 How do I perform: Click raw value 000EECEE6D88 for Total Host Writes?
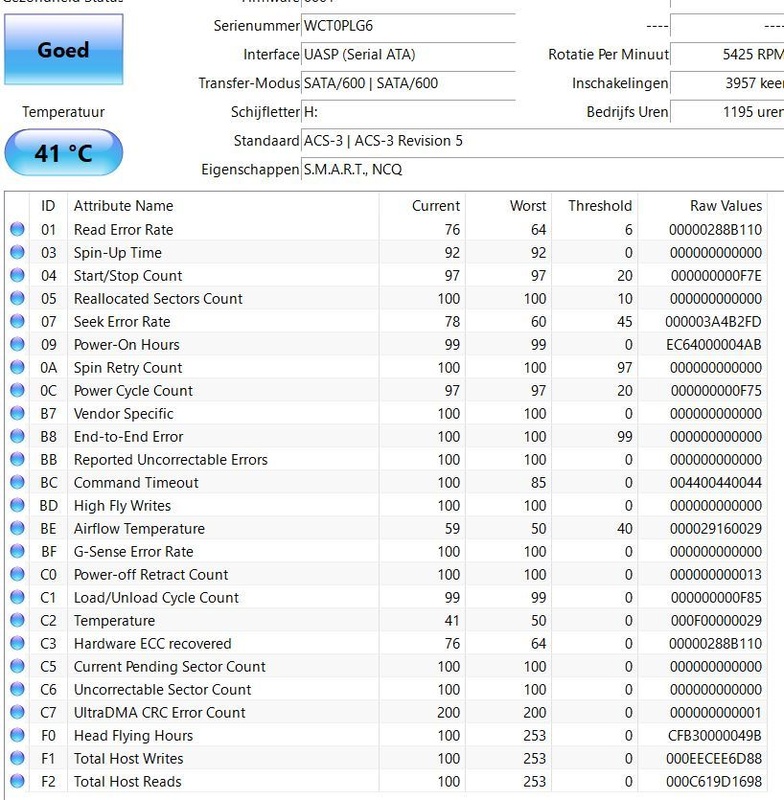714,758
